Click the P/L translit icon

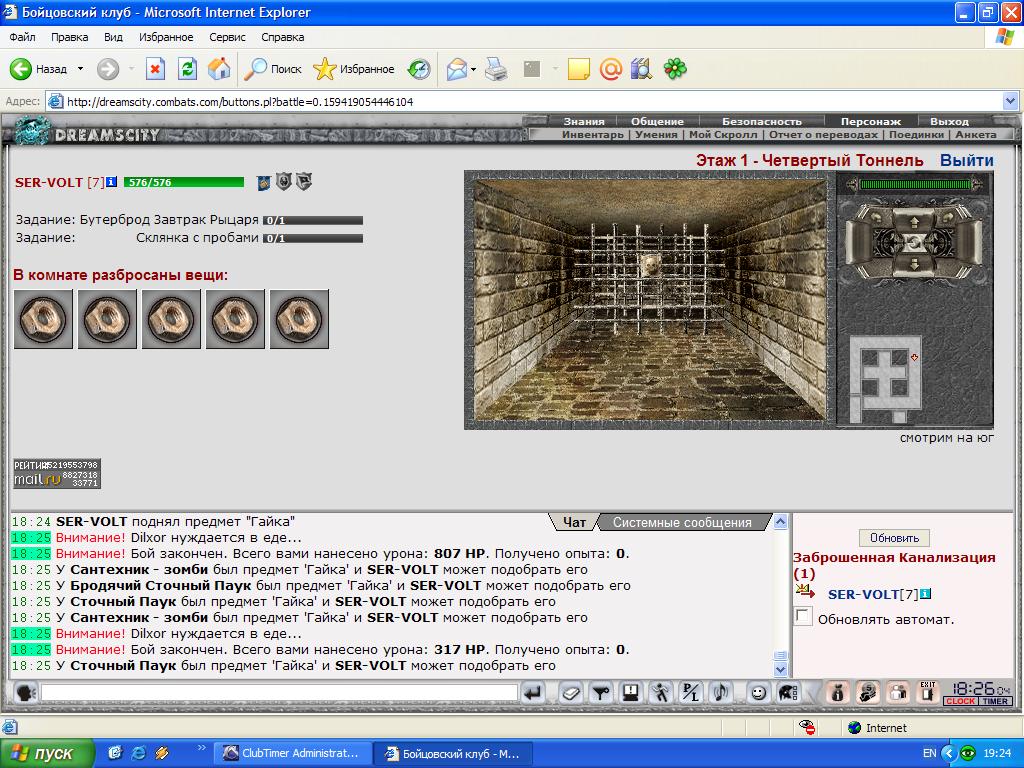[691, 692]
